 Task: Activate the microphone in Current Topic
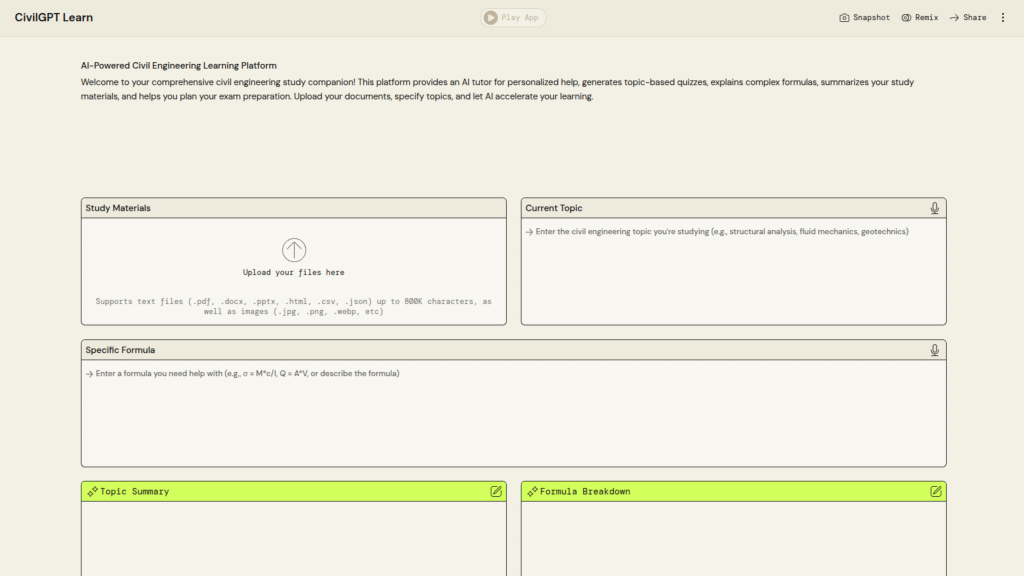pyautogui.click(x=934, y=208)
